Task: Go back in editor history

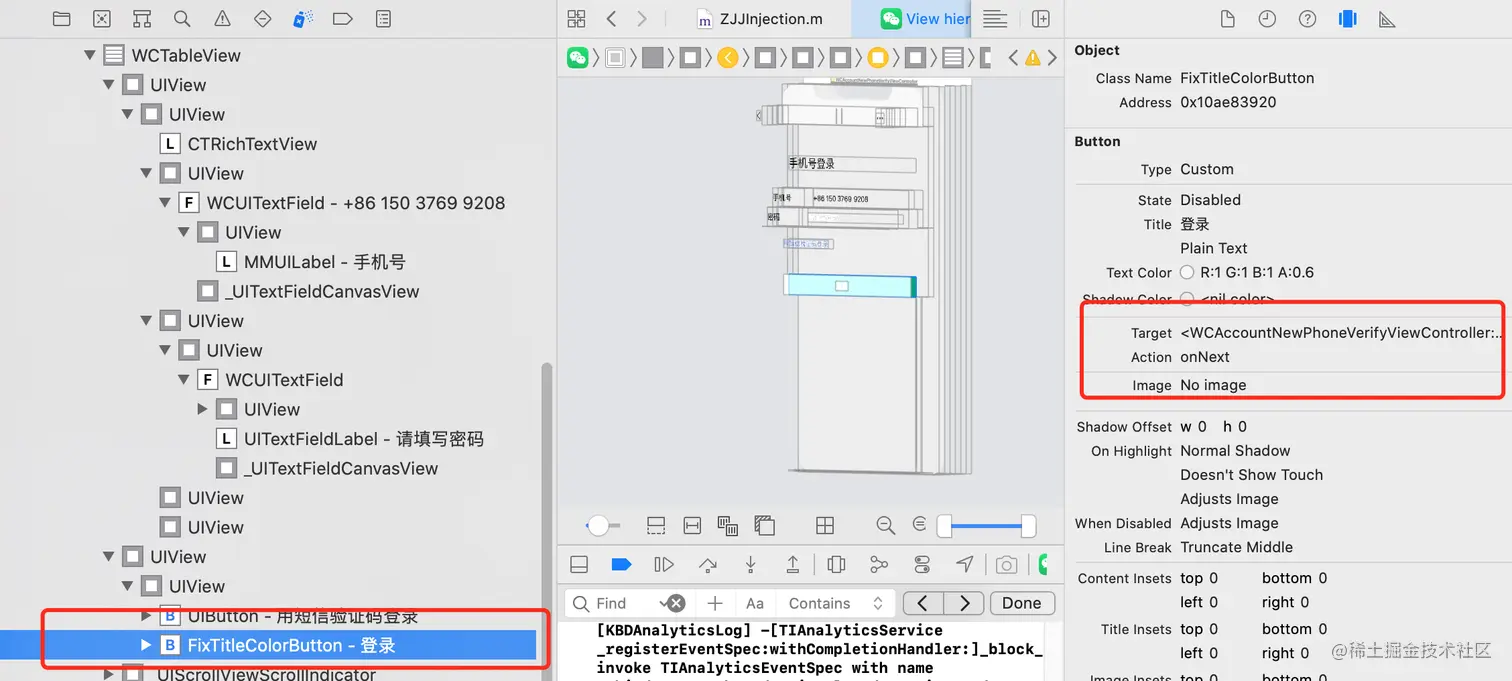Action: click(x=611, y=19)
